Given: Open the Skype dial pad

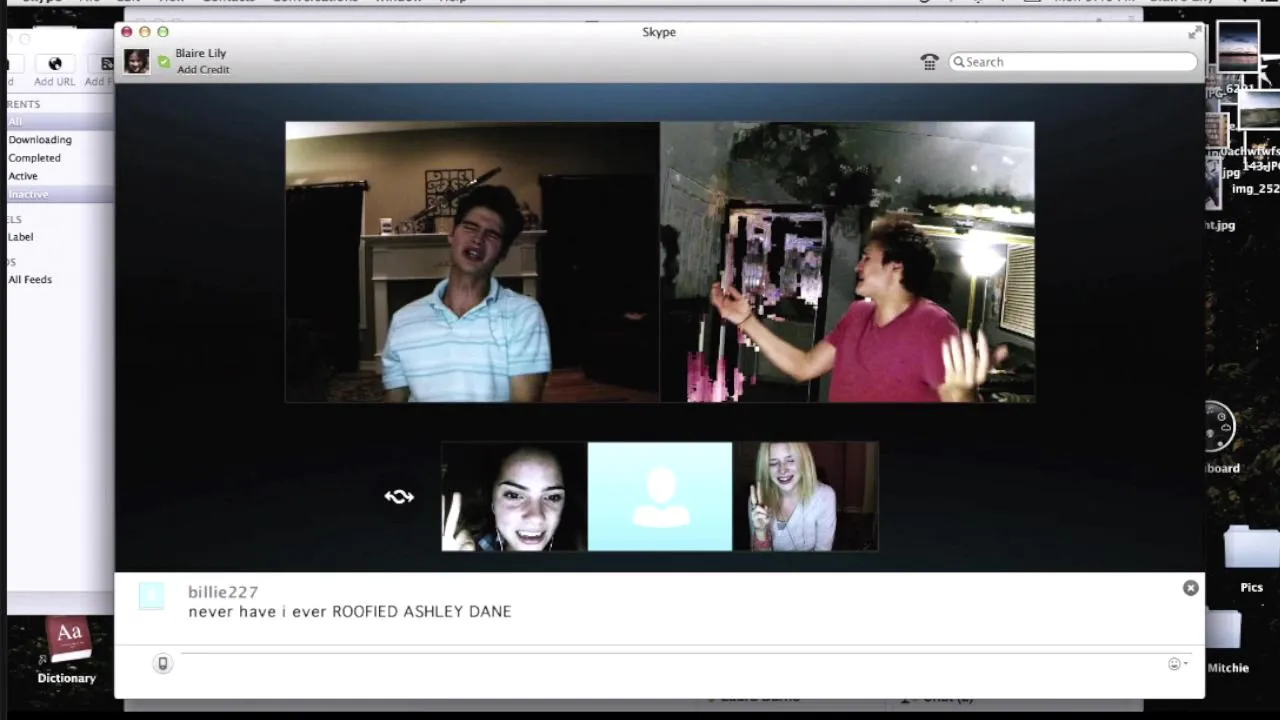Looking at the screenshot, I should [x=929, y=62].
